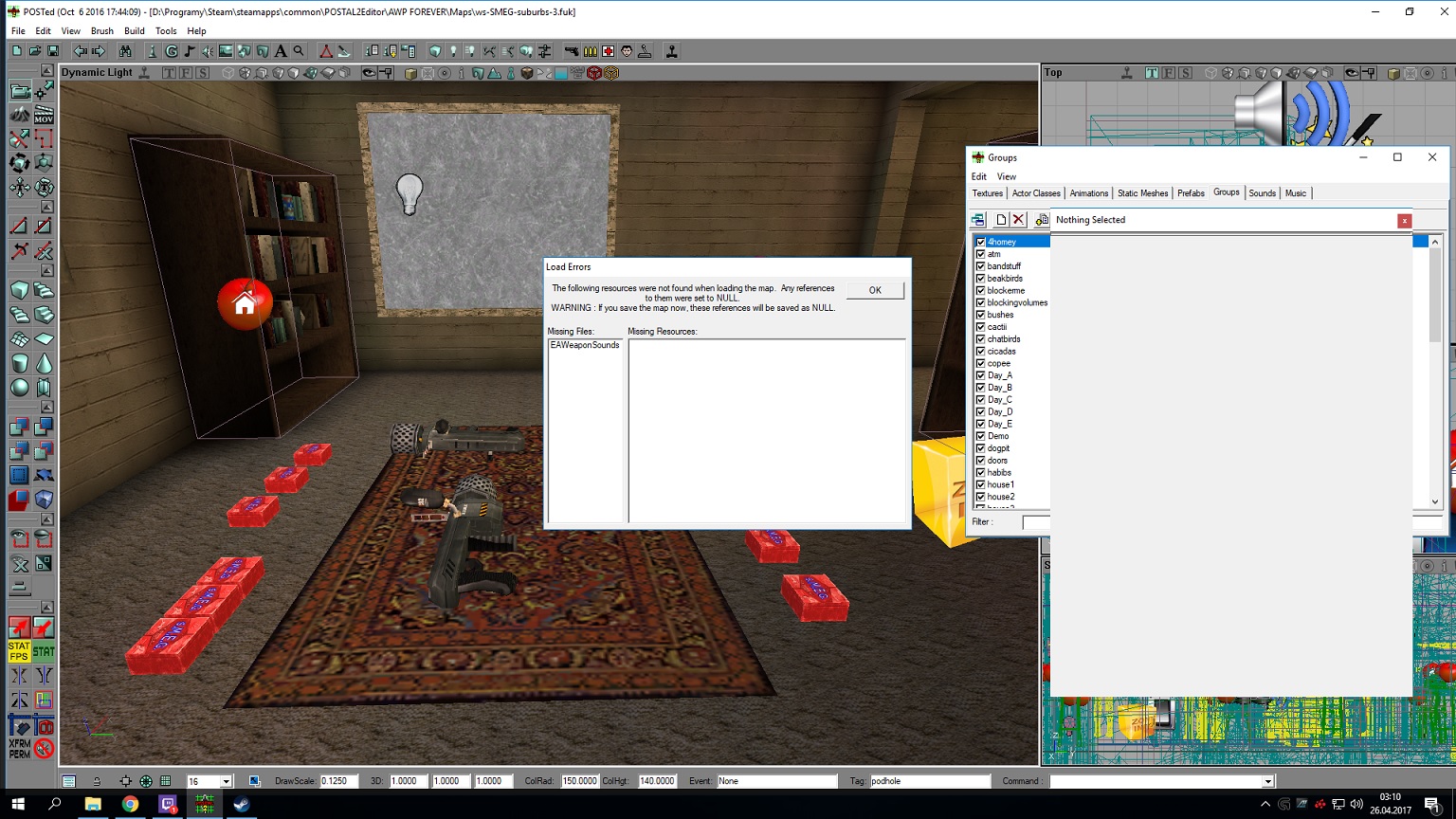Viewport: 1456px width, 819px height.
Task: Switch to the Static Meshes tab
Action: [x=1142, y=193]
